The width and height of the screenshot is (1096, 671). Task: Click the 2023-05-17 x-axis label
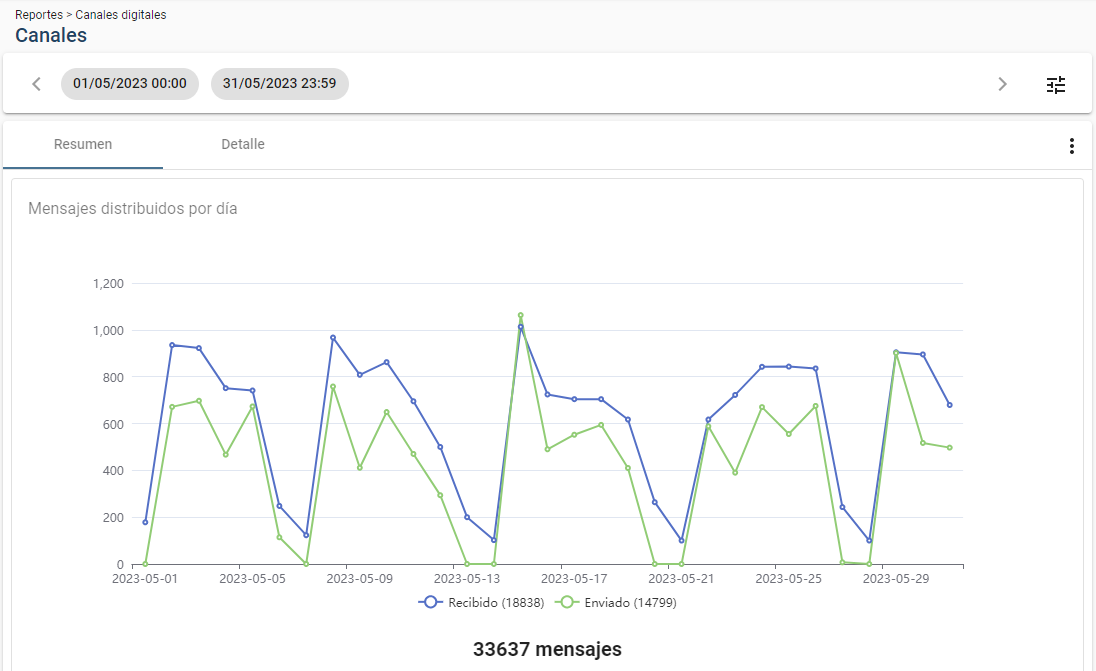(x=575, y=579)
